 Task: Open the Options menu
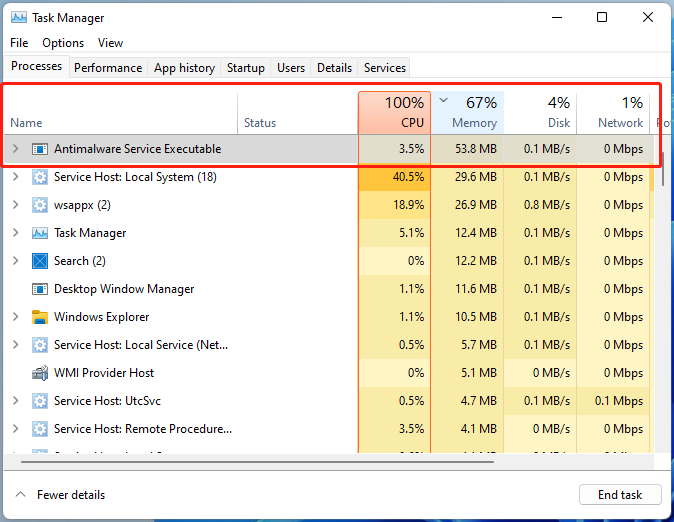point(63,43)
